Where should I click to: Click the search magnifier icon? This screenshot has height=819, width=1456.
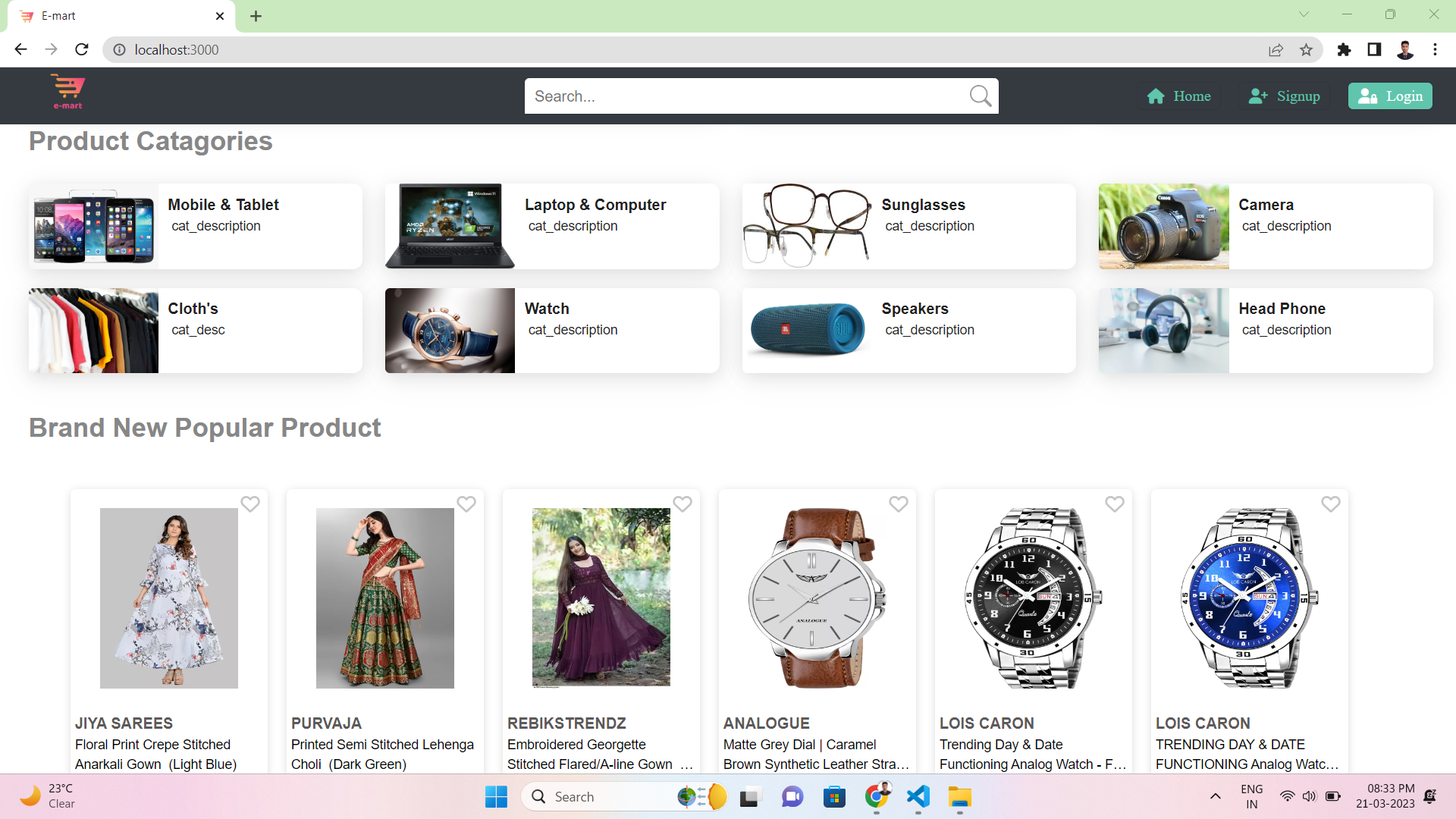click(x=980, y=96)
